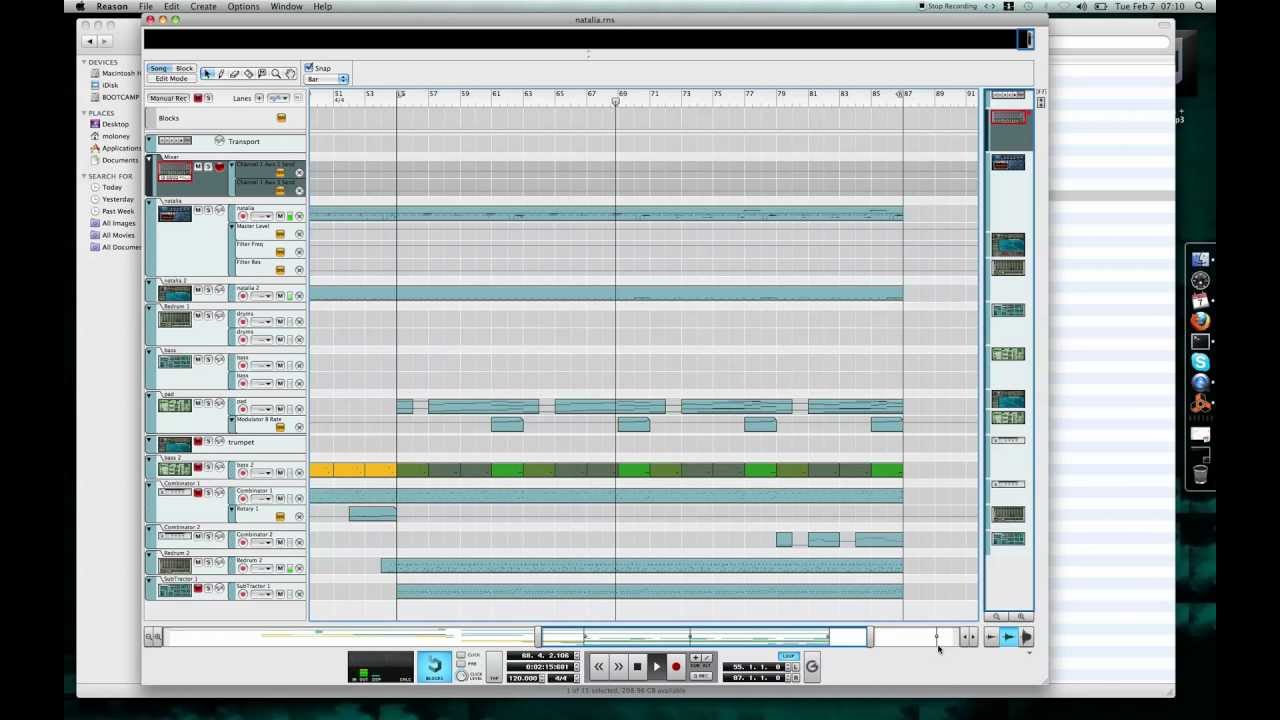Viewport: 1280px width, 720px height.
Task: Click the SubTractor 1 device icon
Action: (174, 591)
